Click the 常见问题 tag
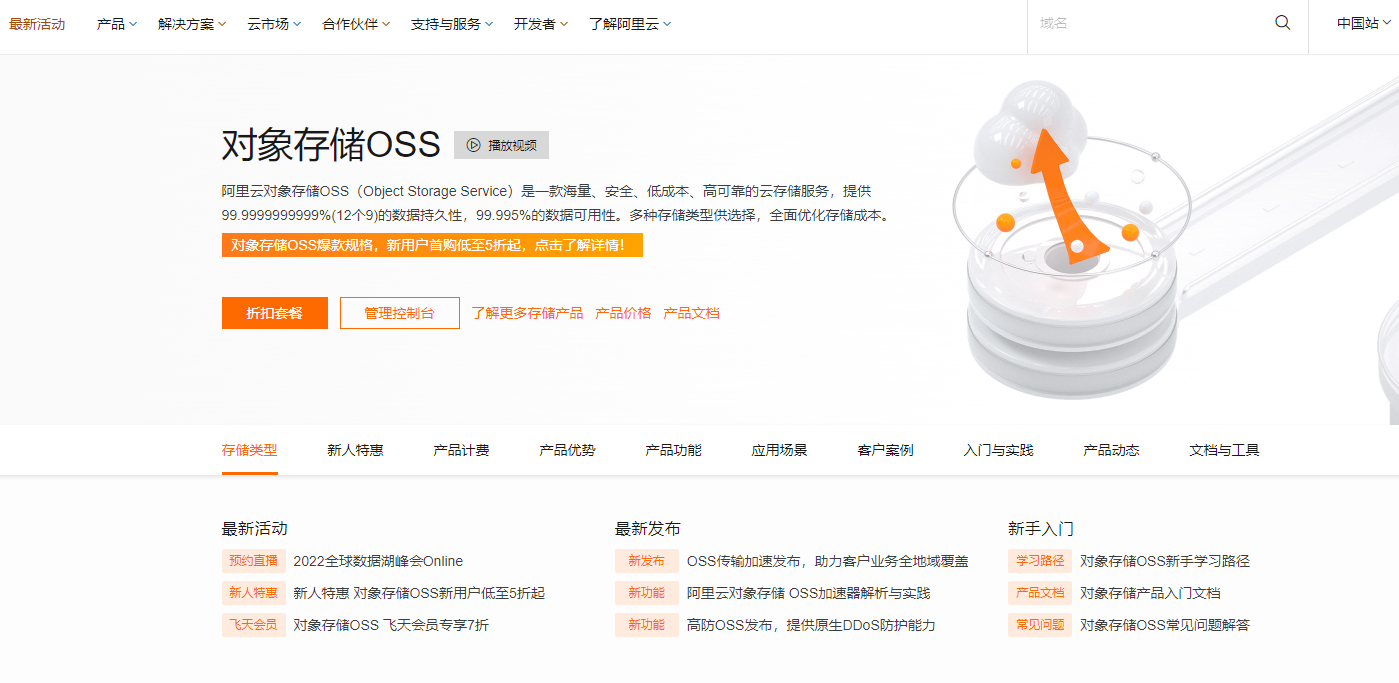 coord(1040,625)
